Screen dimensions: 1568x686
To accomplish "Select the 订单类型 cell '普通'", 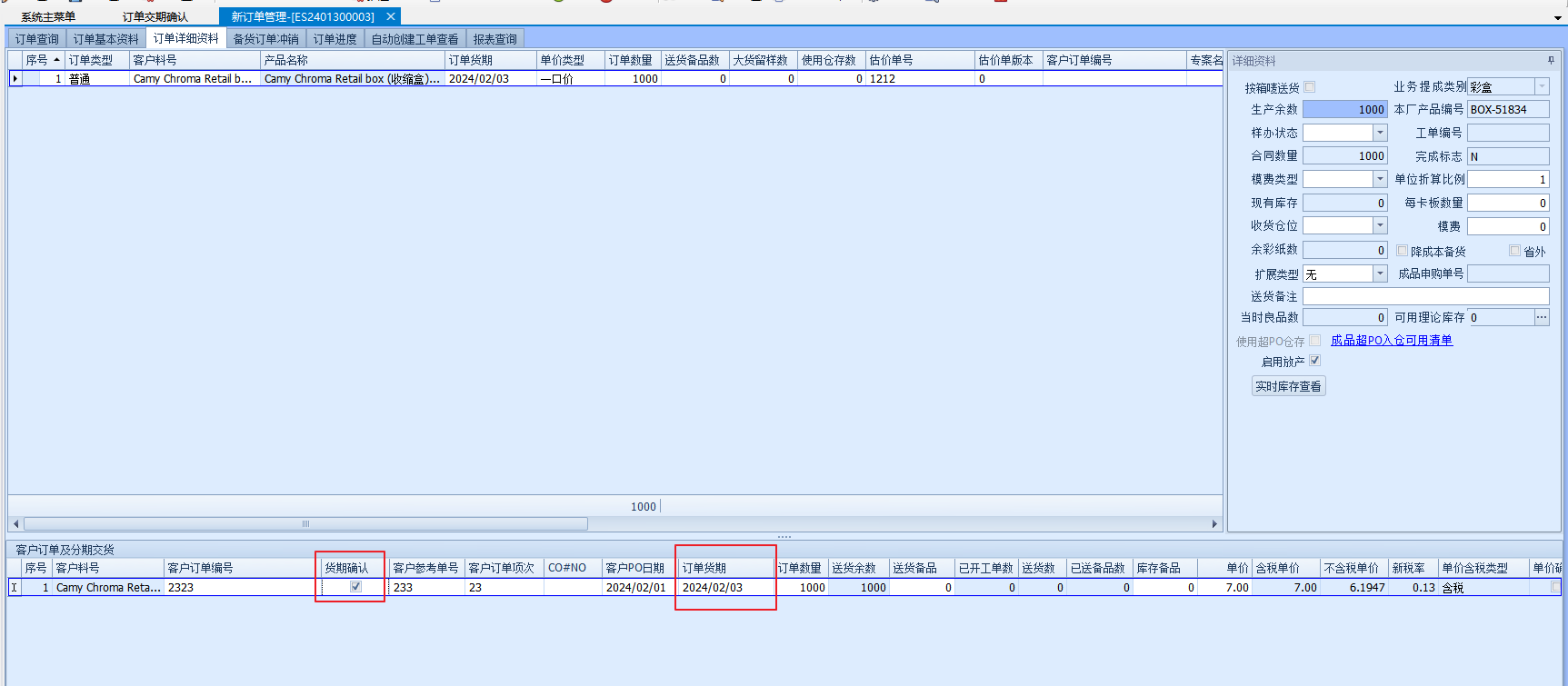I will (97, 79).
